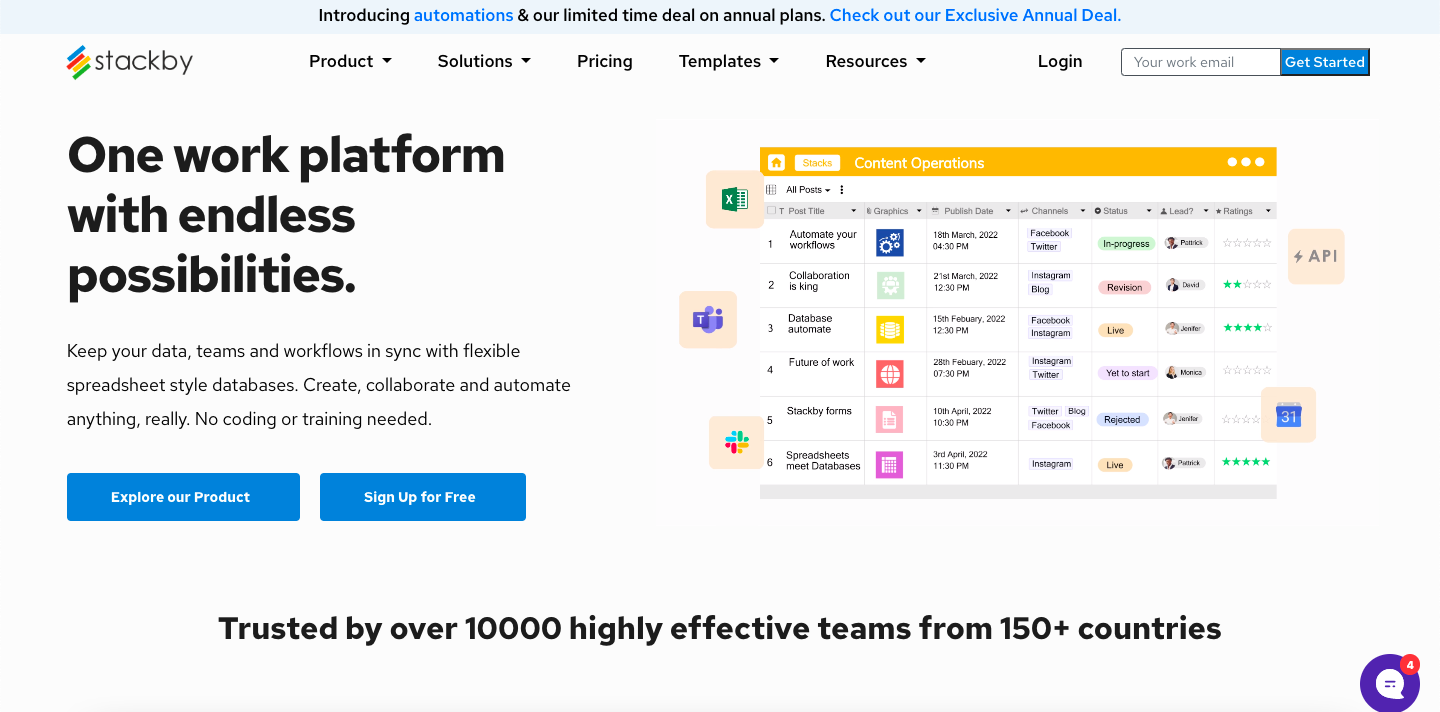Click the Revision status tag
The height and width of the screenshot is (712, 1440).
click(x=1124, y=287)
